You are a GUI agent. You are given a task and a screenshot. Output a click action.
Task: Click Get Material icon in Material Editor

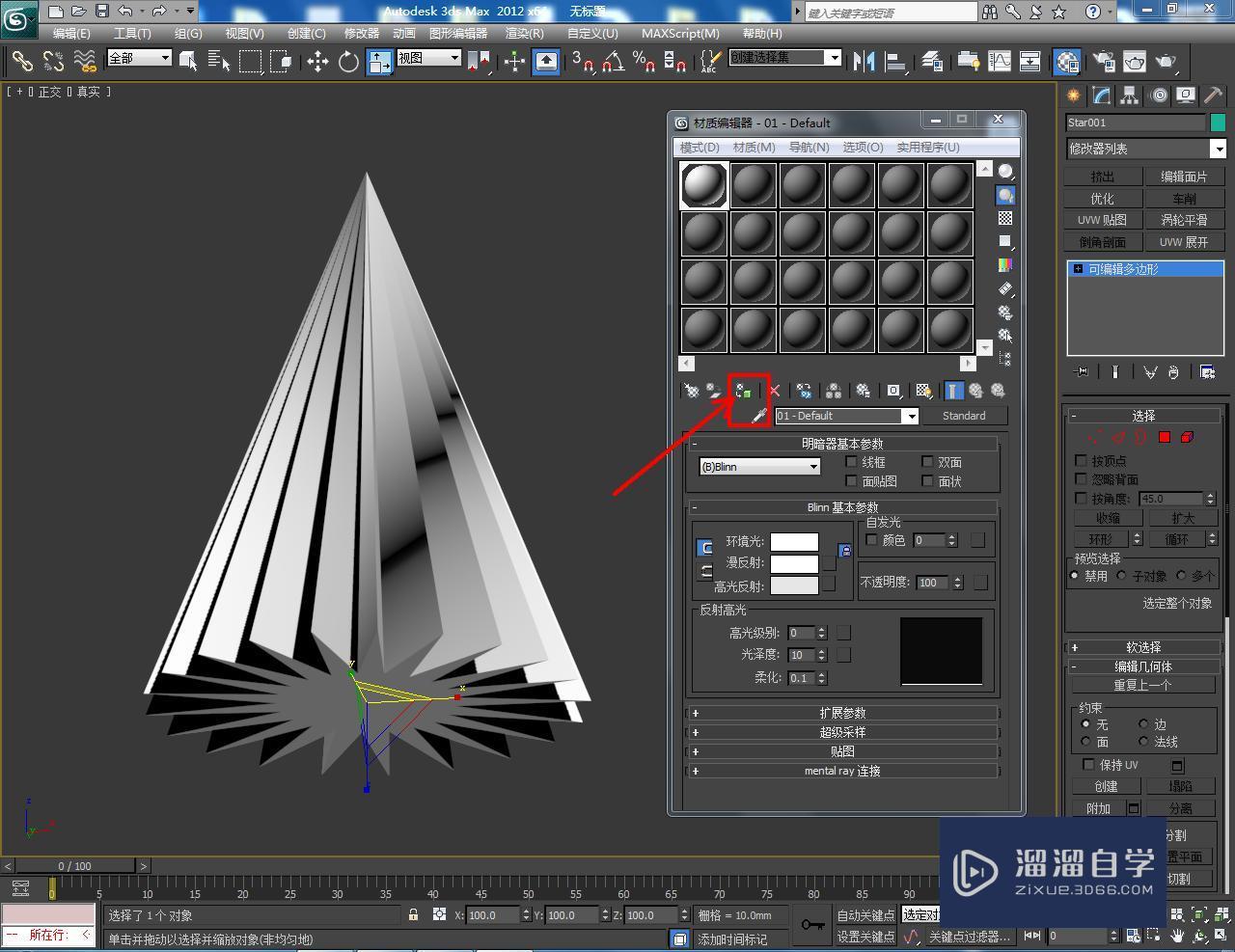(692, 391)
